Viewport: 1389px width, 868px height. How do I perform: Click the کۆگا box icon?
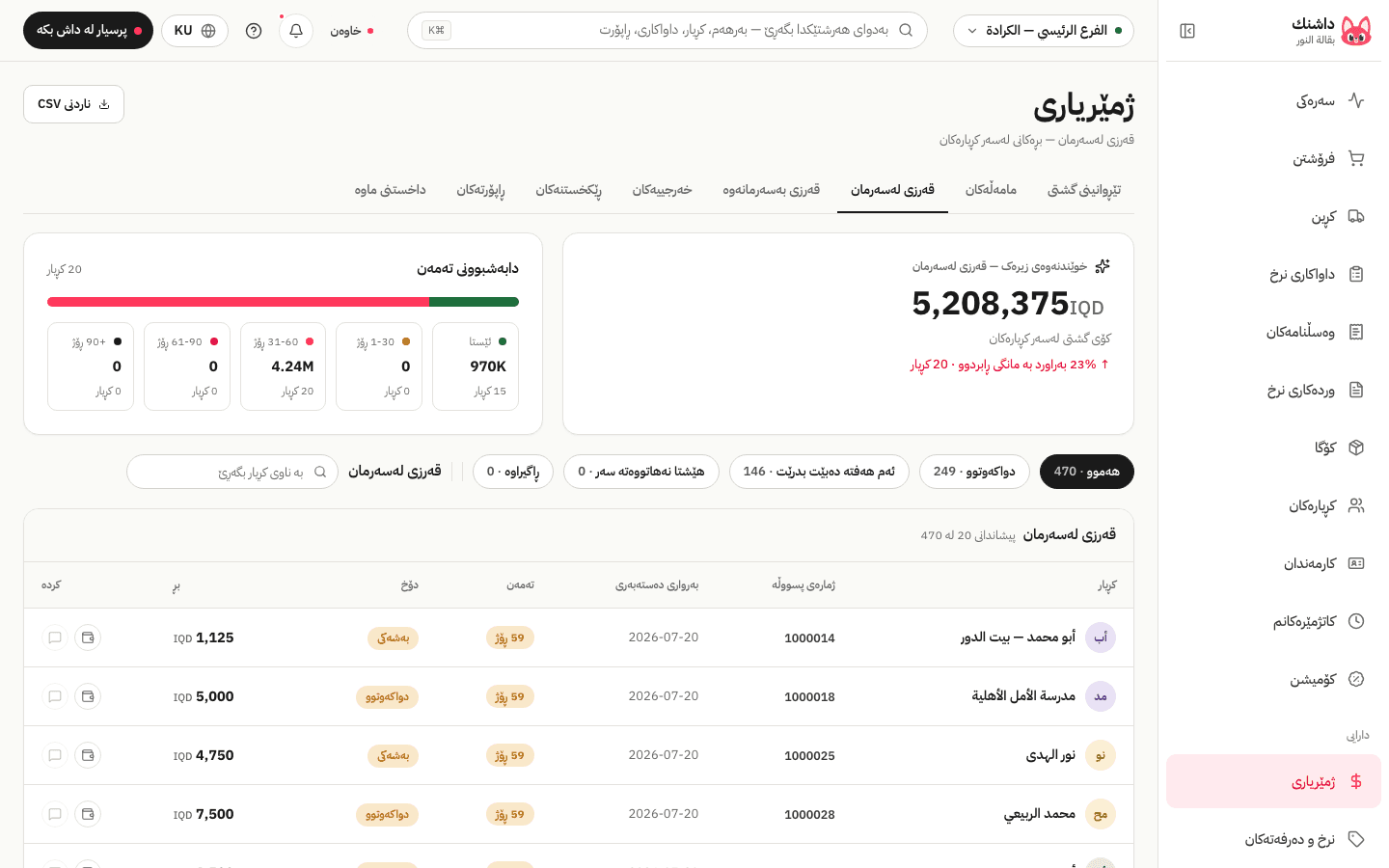pos(1356,448)
